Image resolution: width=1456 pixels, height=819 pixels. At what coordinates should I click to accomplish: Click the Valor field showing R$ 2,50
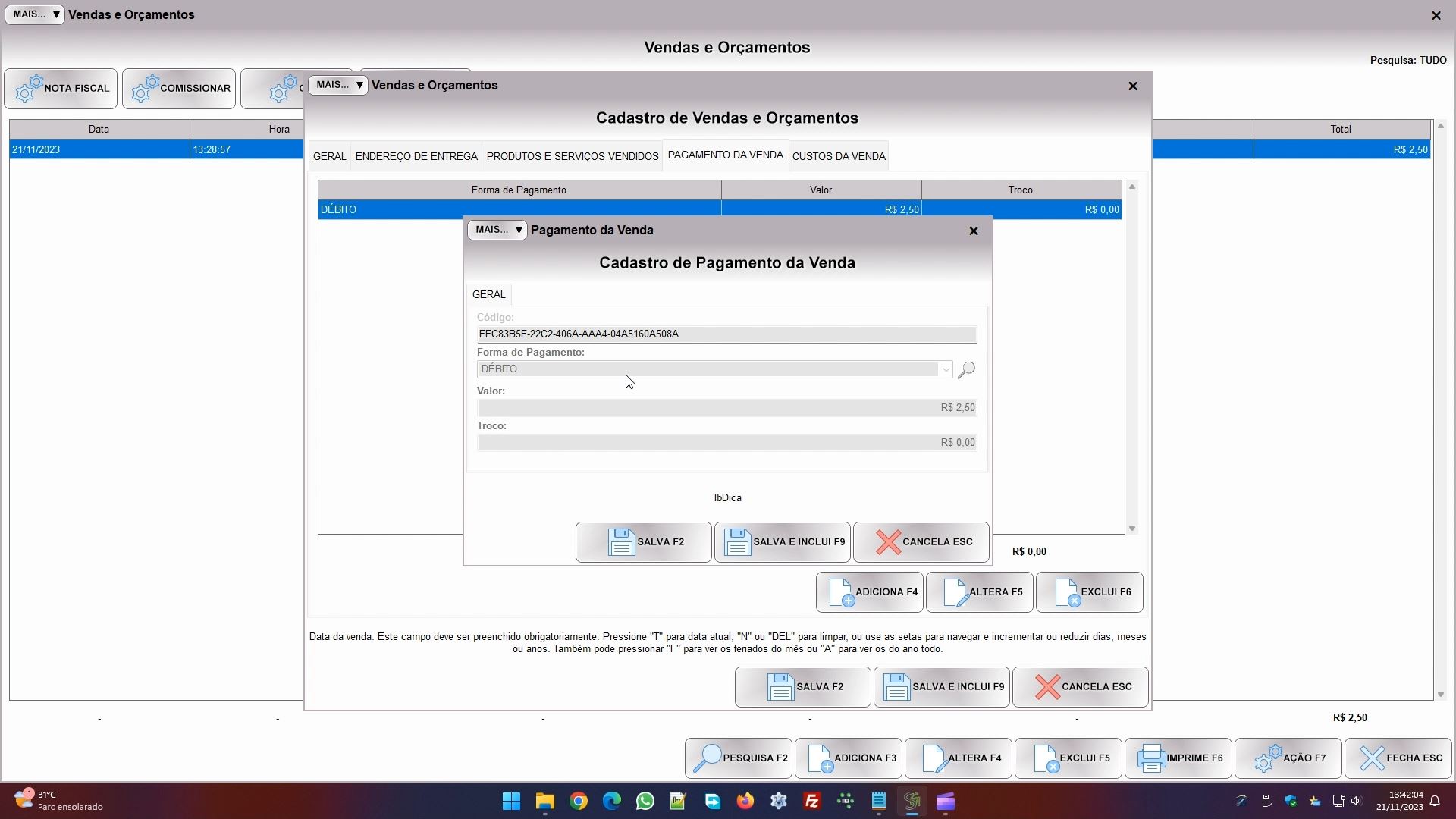tap(726, 408)
